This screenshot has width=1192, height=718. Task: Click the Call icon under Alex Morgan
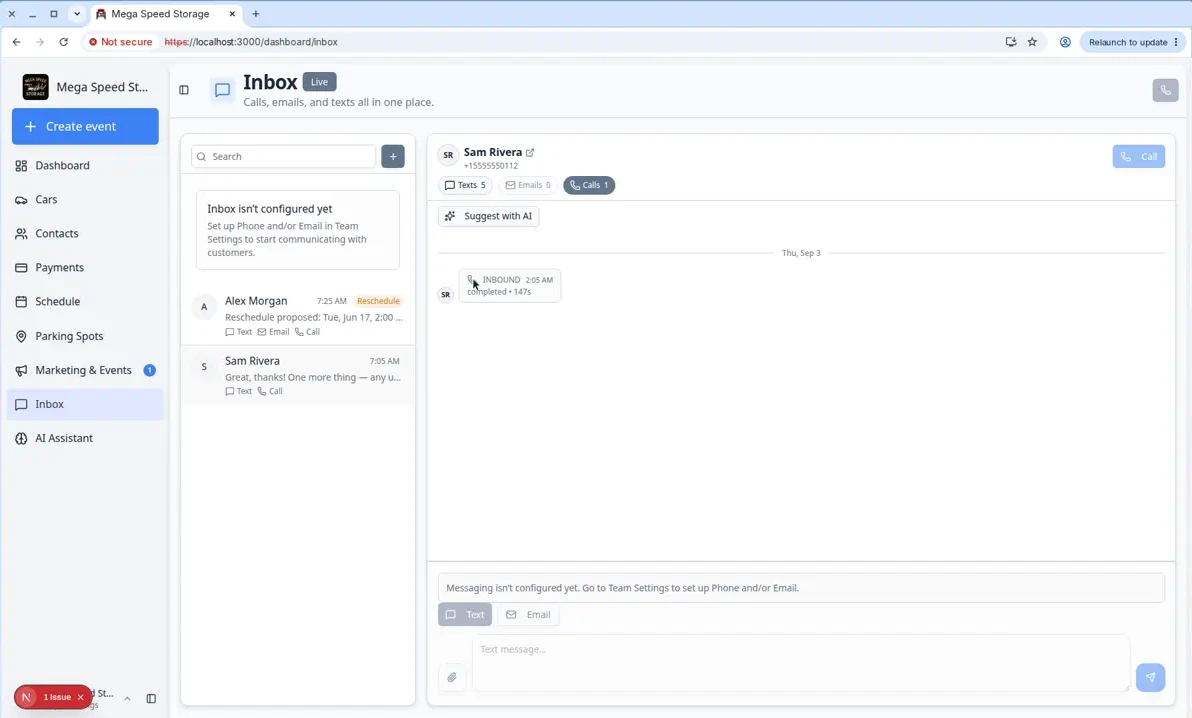click(x=307, y=332)
